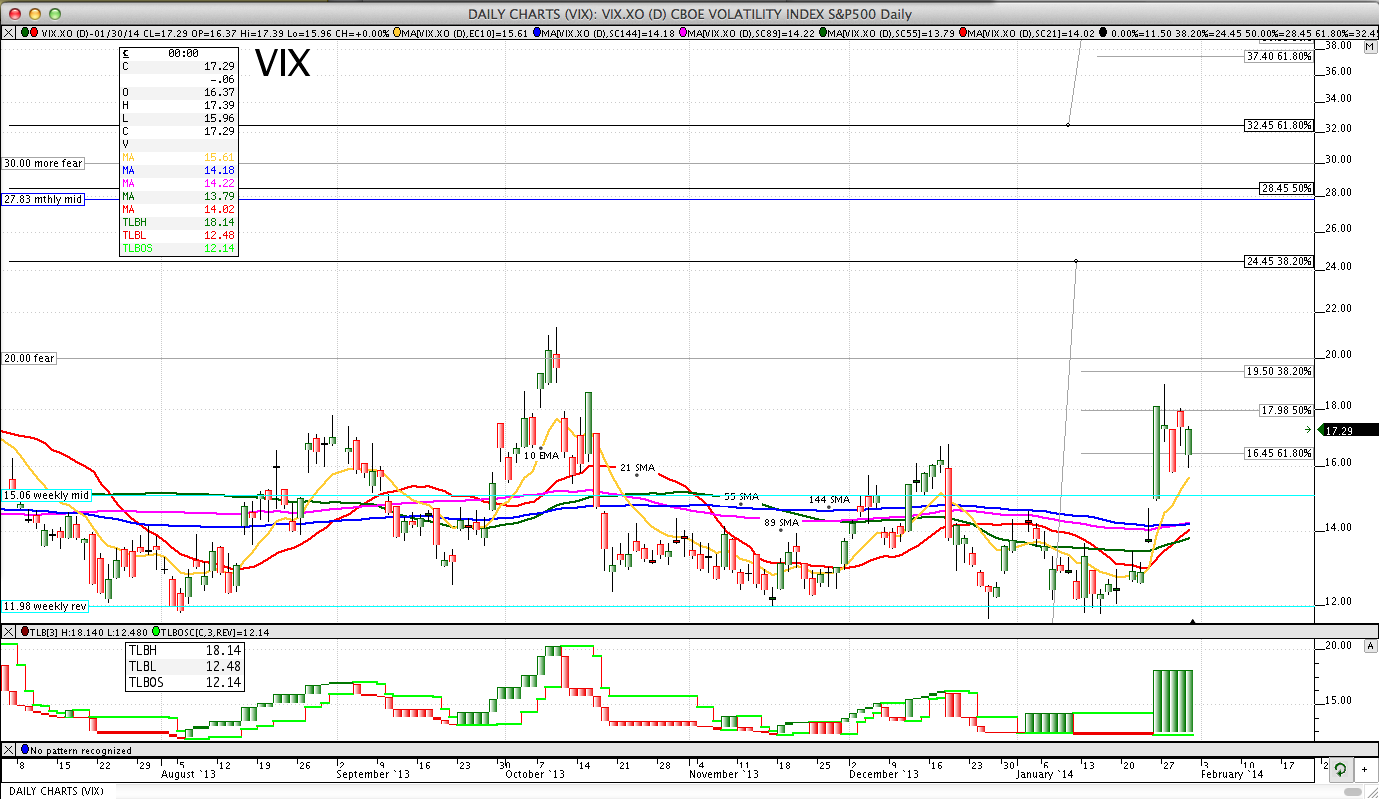Click the black Fibonacci retracement marker
The image size is (1379, 799).
(x=1103, y=32)
